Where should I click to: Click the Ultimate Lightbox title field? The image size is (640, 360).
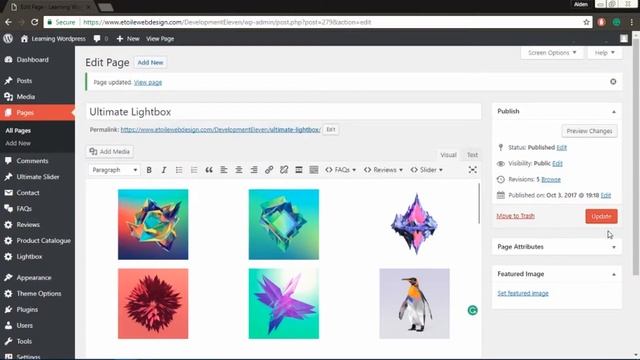point(284,112)
